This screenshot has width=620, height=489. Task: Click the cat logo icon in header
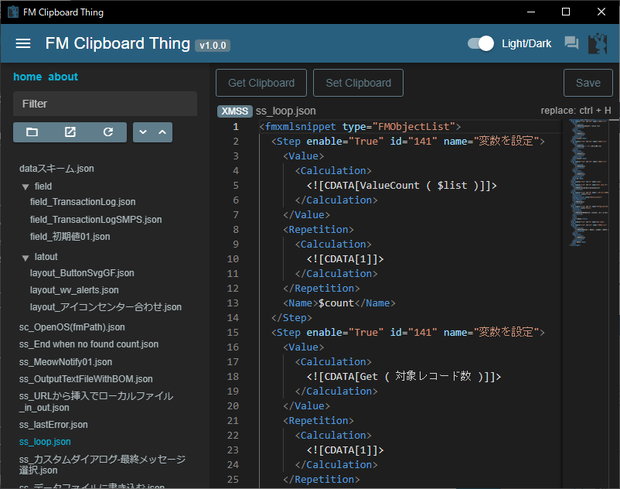tap(597, 43)
